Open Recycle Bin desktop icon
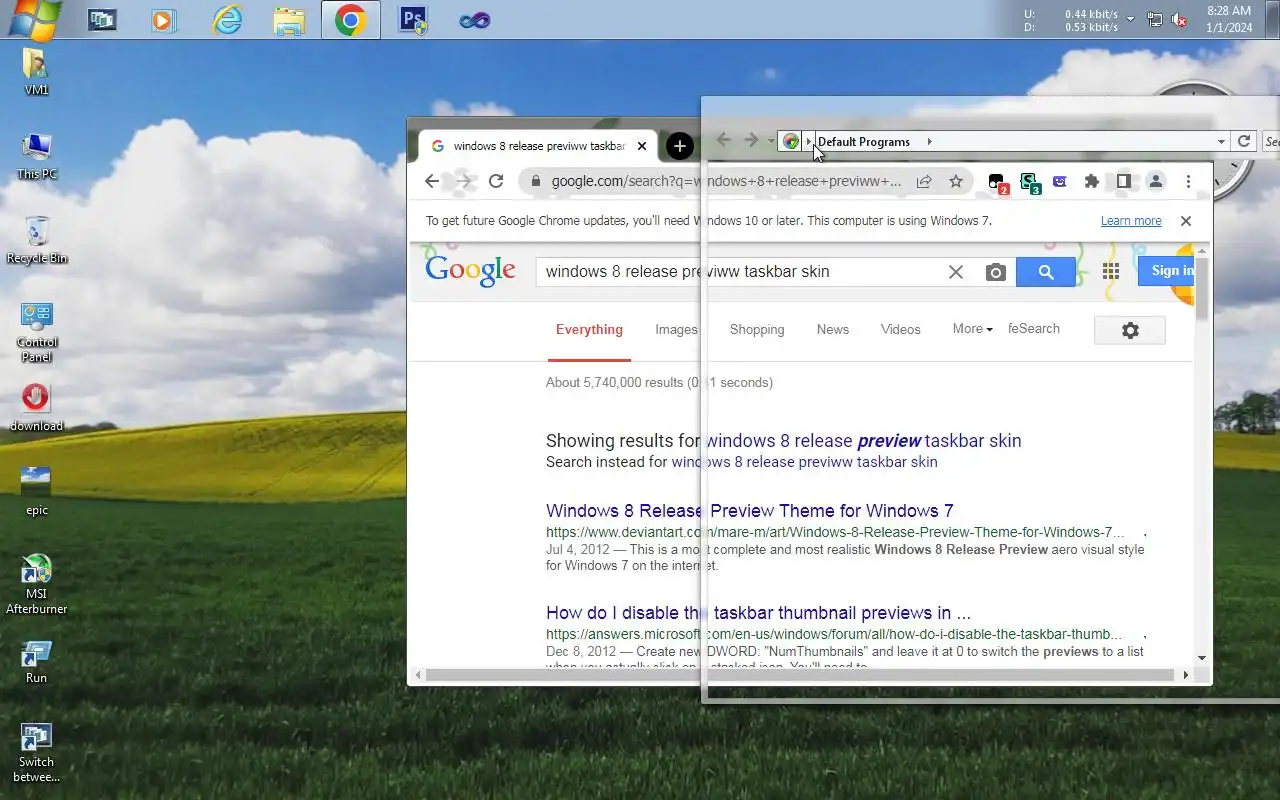The image size is (1280, 800). (x=37, y=240)
